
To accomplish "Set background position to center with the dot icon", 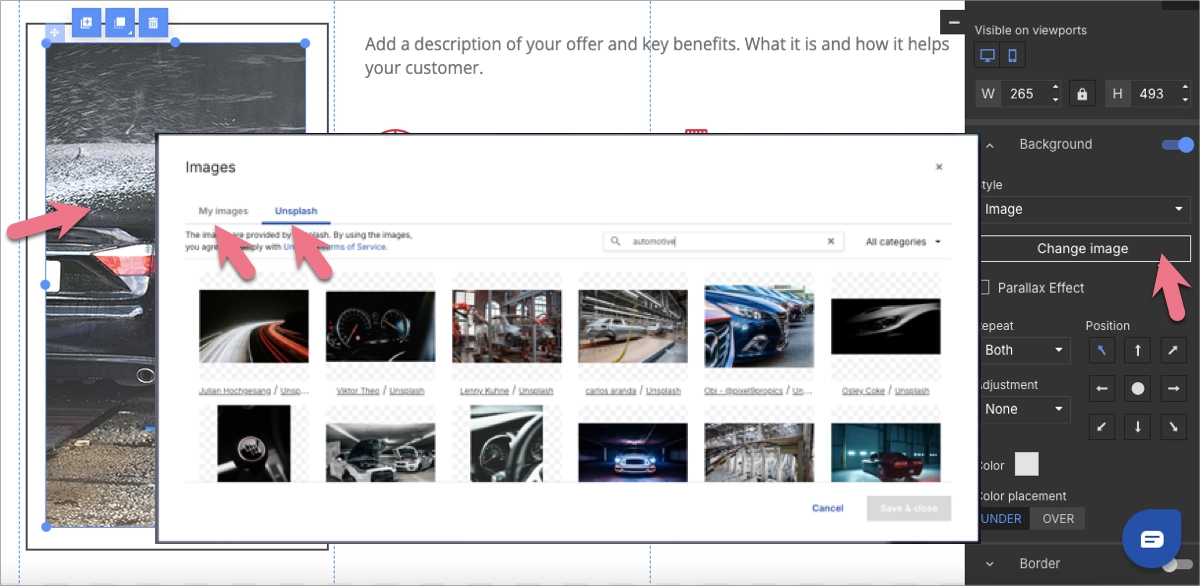I will coord(1137,388).
